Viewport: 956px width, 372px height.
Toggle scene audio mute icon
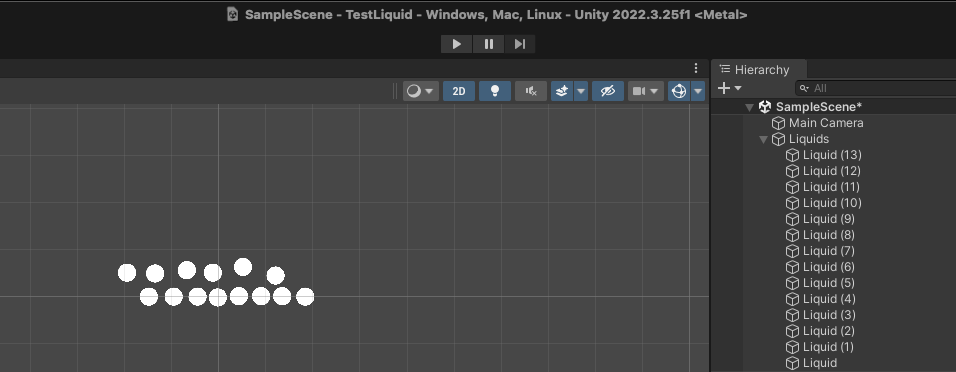(x=531, y=91)
